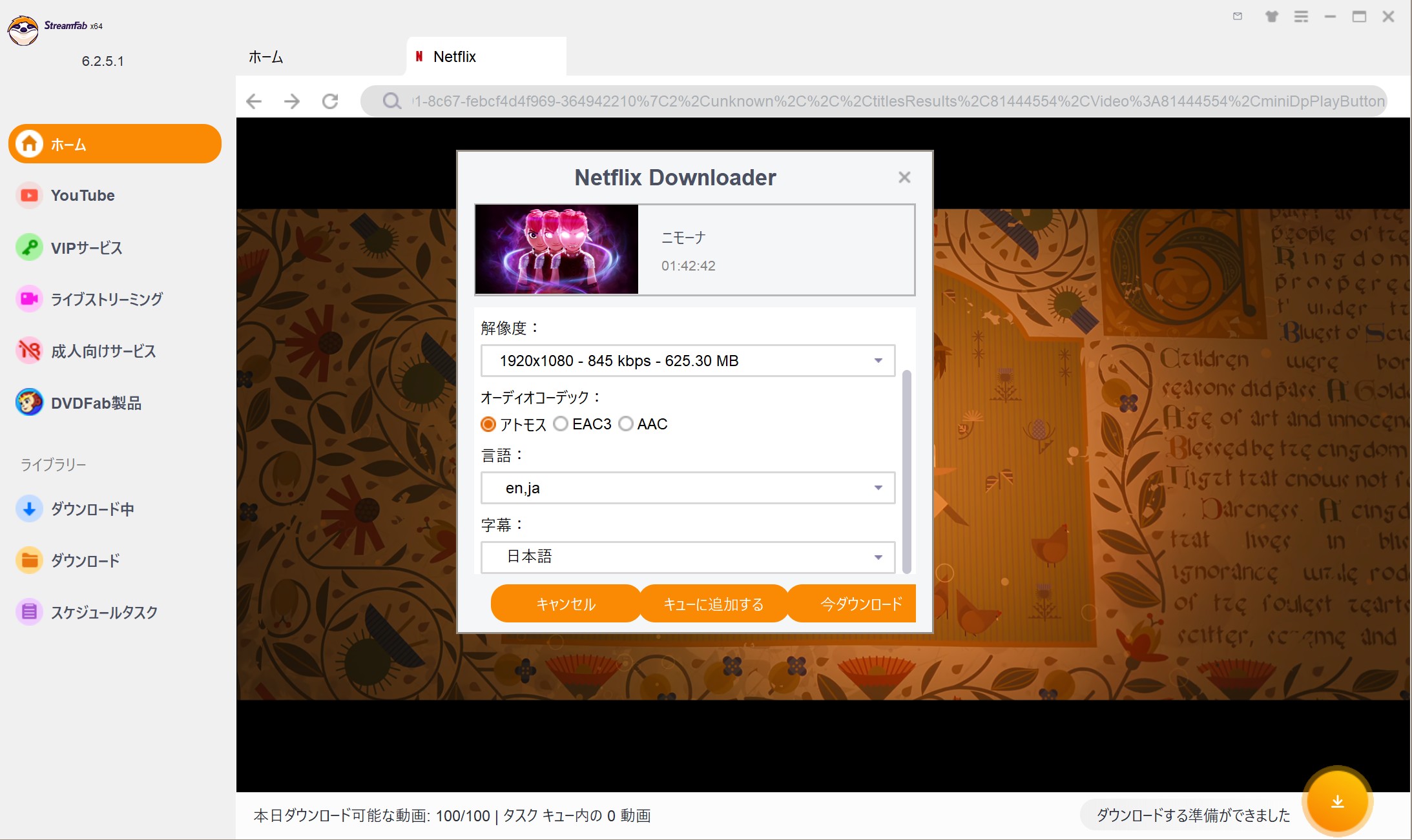Reload the page with refresh icon

tap(330, 101)
